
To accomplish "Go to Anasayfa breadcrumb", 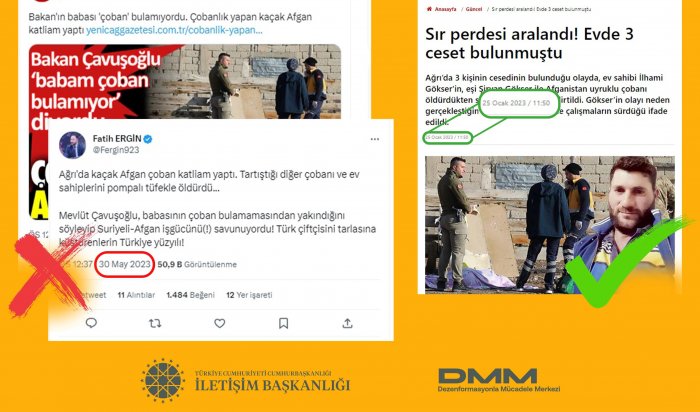I will click(x=446, y=9).
